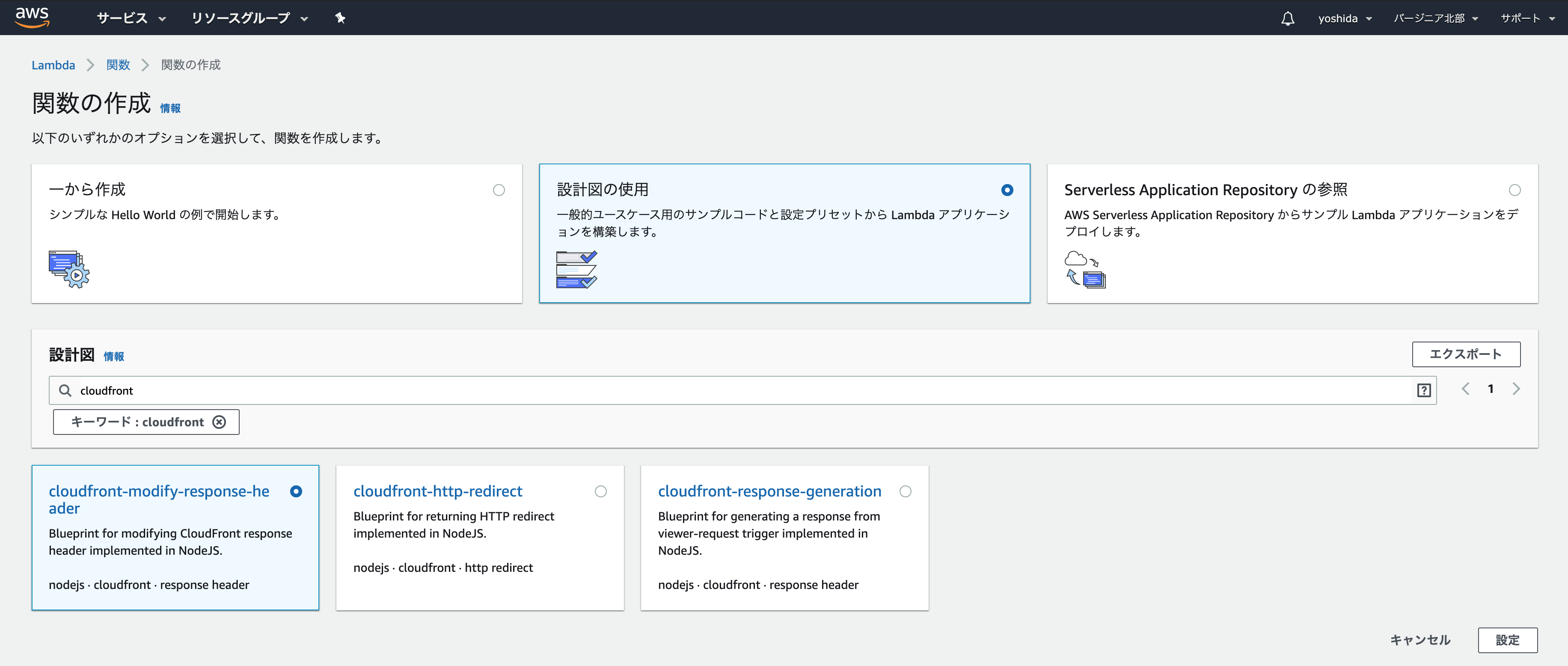Click breadcrumb chevron after Lambda

click(x=91, y=65)
